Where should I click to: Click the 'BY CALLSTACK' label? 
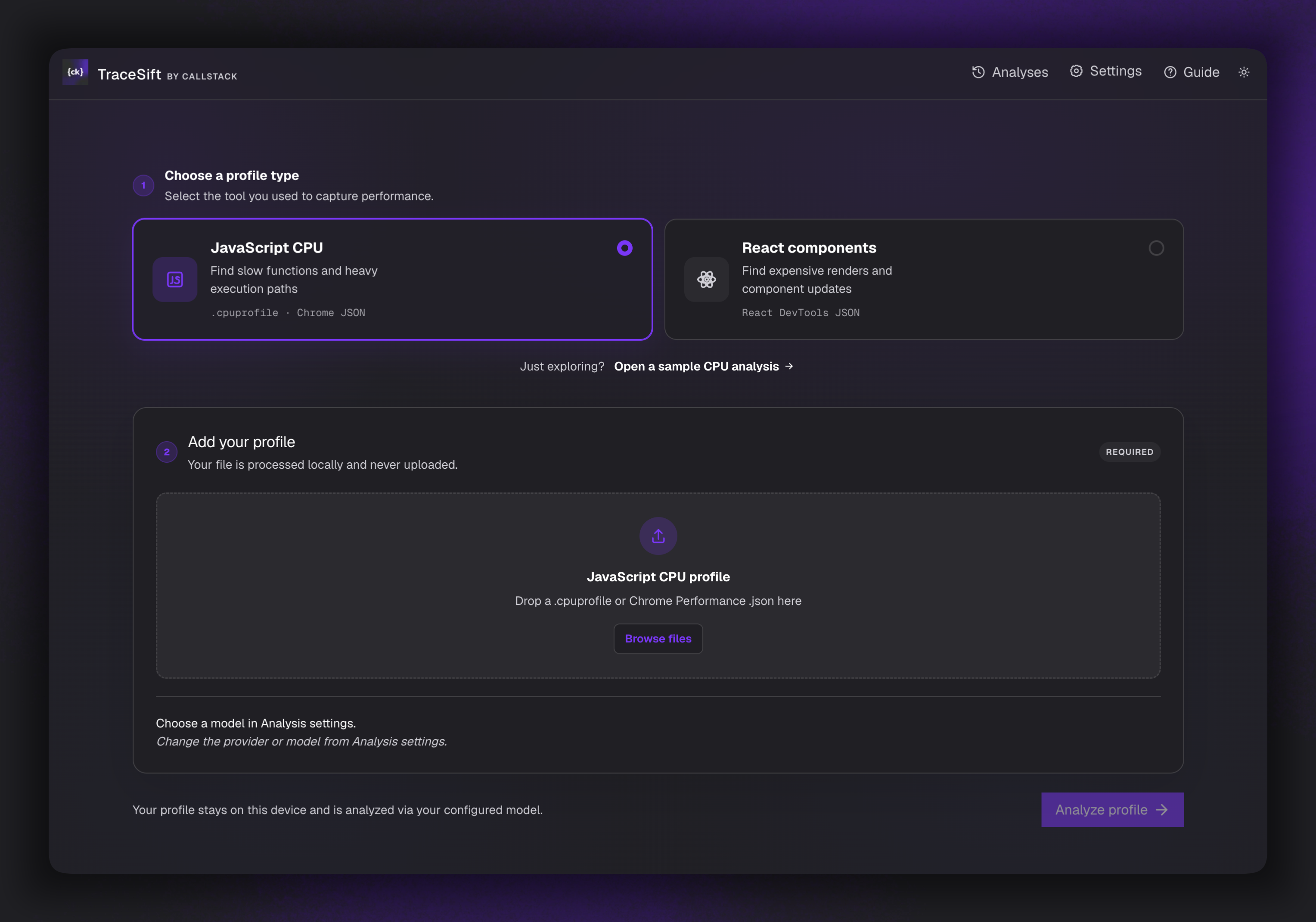tap(202, 76)
